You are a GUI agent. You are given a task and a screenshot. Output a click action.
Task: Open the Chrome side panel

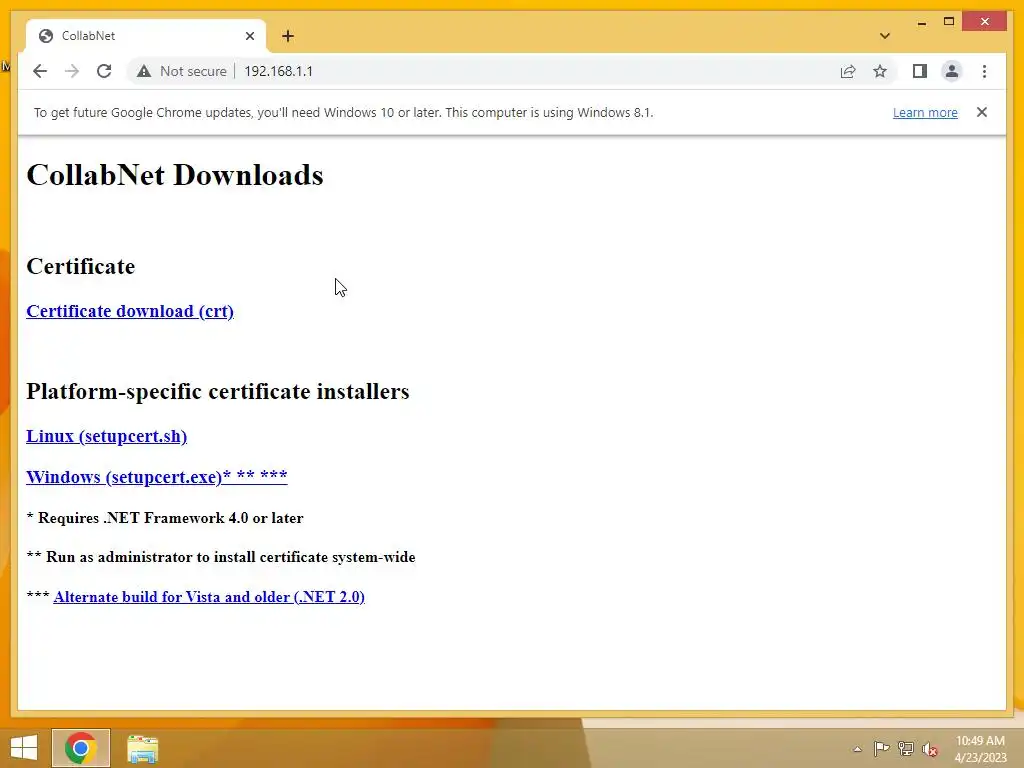click(920, 71)
